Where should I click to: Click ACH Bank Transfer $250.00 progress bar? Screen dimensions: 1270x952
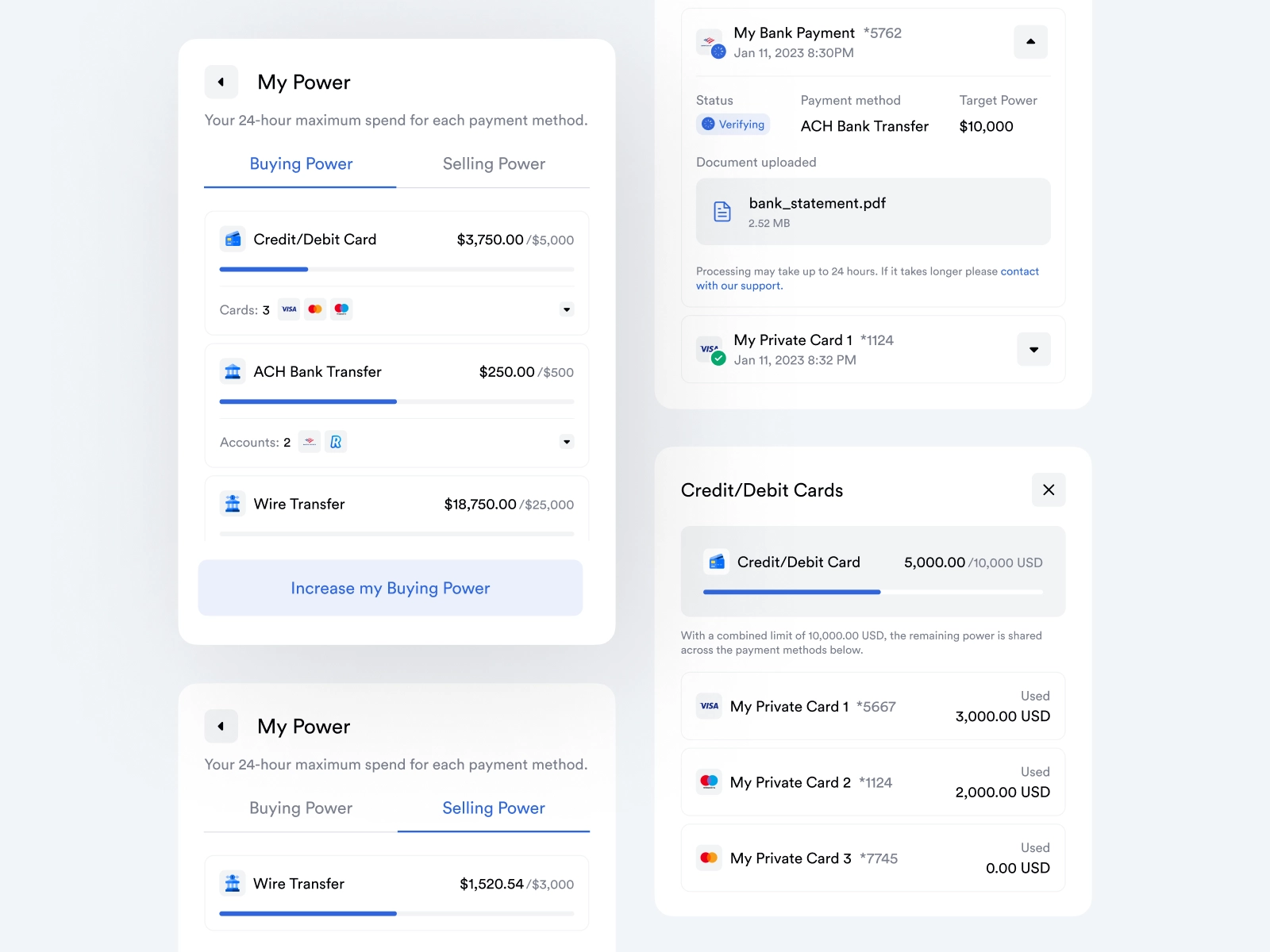pyautogui.click(x=397, y=402)
